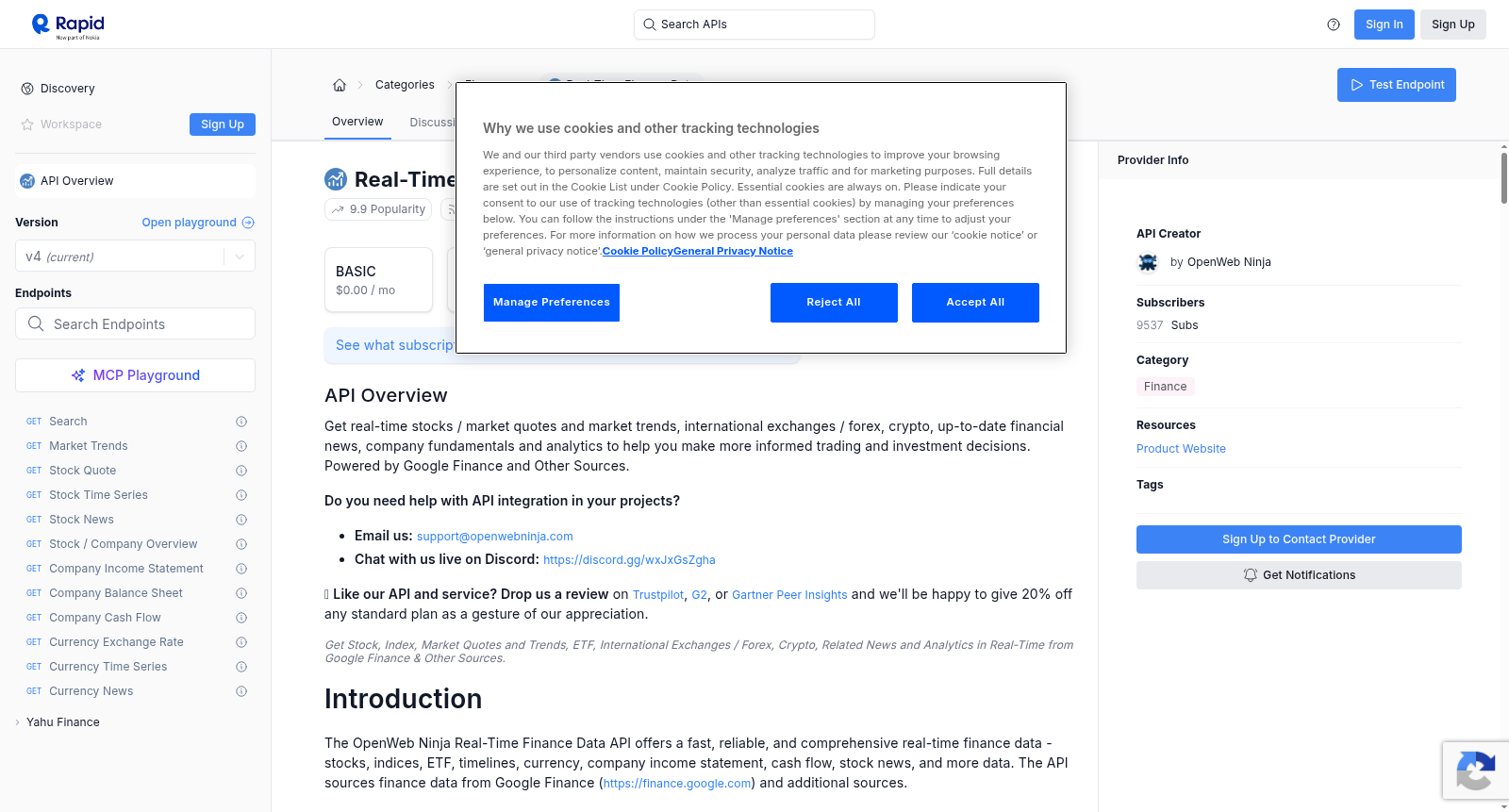Image resolution: width=1509 pixels, height=812 pixels.
Task: Click Sign Up in the header
Action: (x=1453, y=25)
